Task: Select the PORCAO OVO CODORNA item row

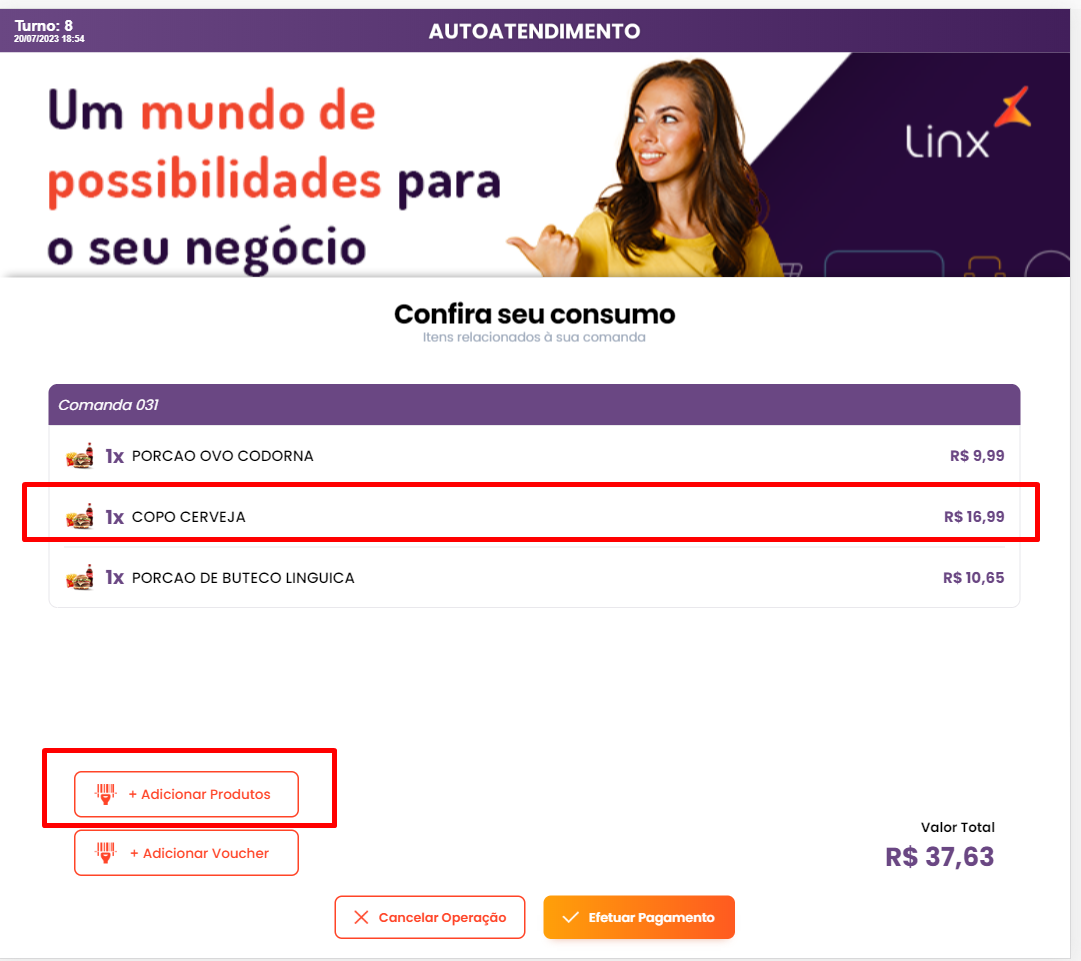Action: point(534,456)
